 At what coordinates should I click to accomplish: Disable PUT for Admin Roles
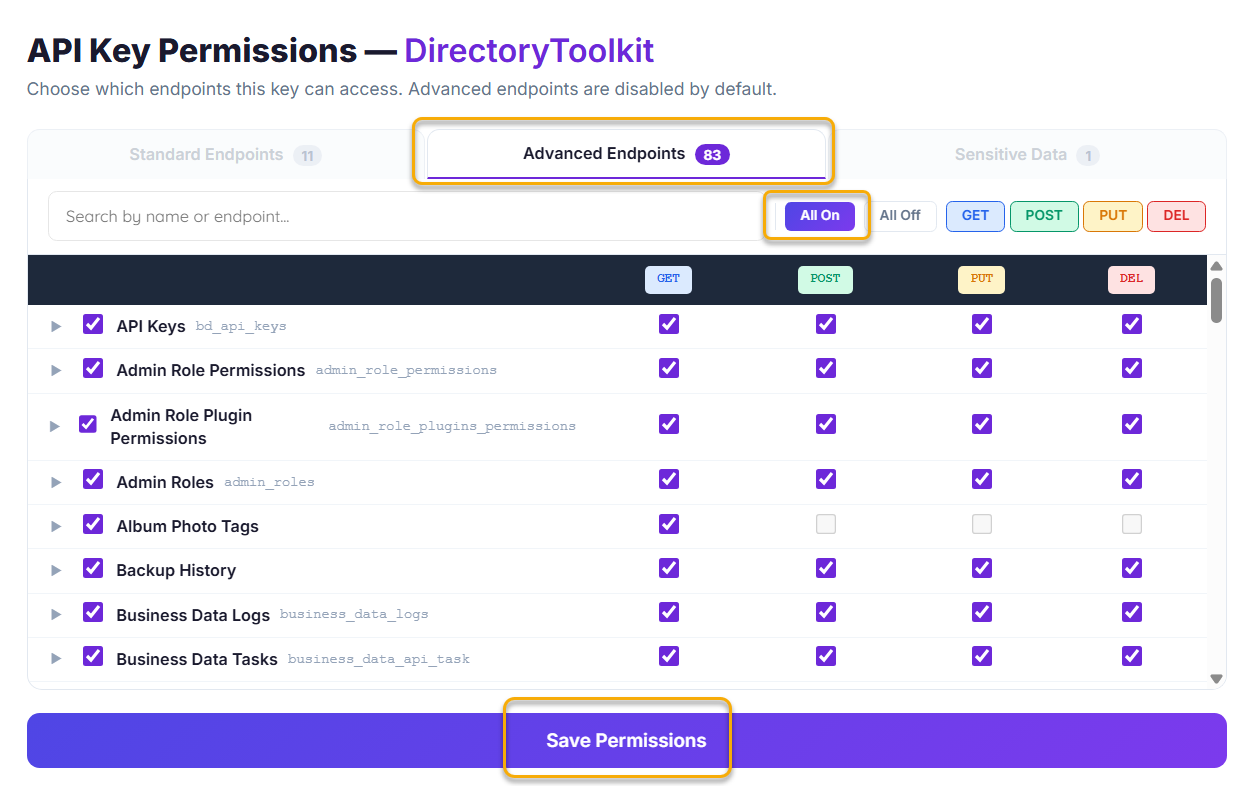pos(982,480)
